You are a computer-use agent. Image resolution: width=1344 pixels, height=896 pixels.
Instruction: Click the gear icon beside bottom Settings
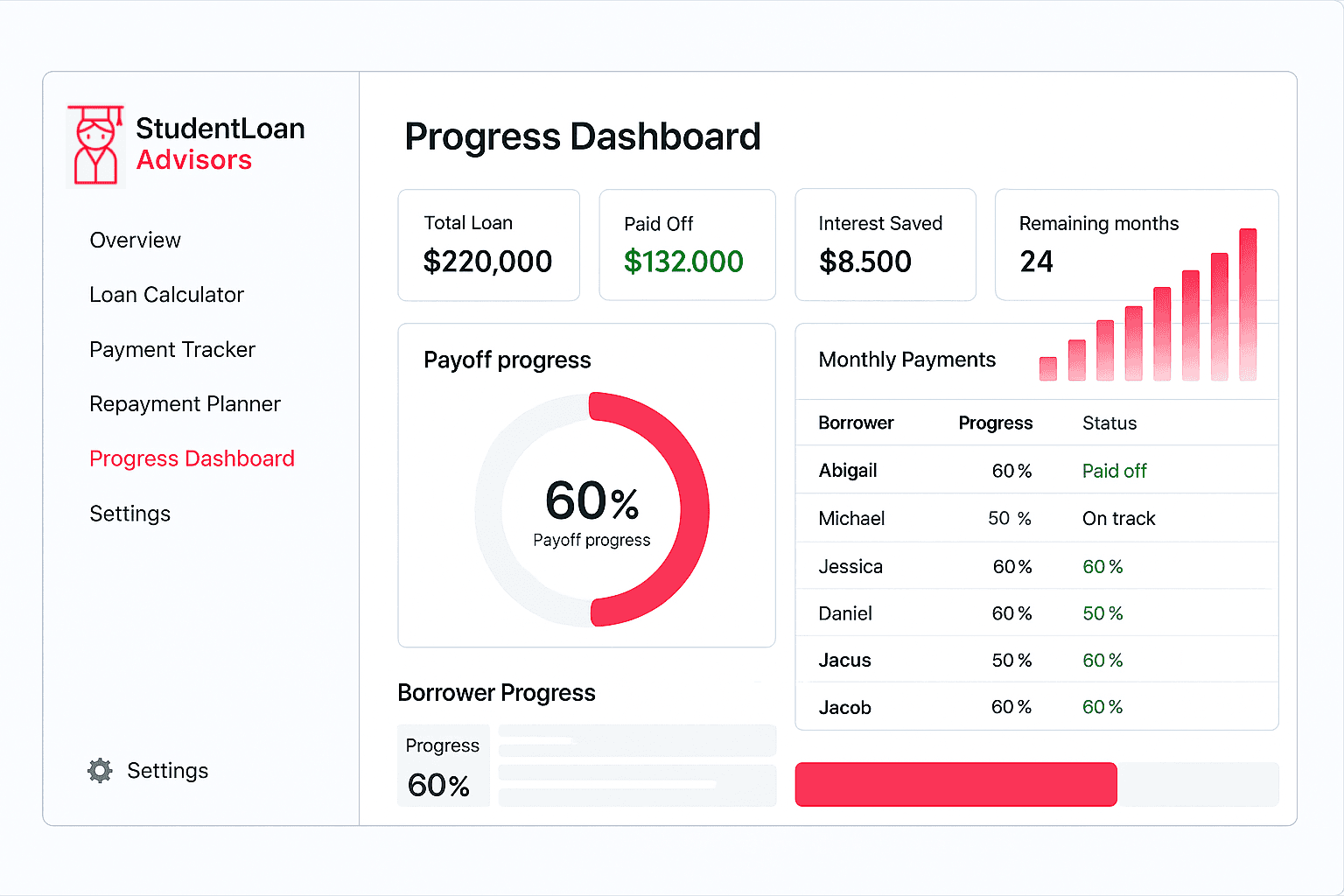click(101, 771)
